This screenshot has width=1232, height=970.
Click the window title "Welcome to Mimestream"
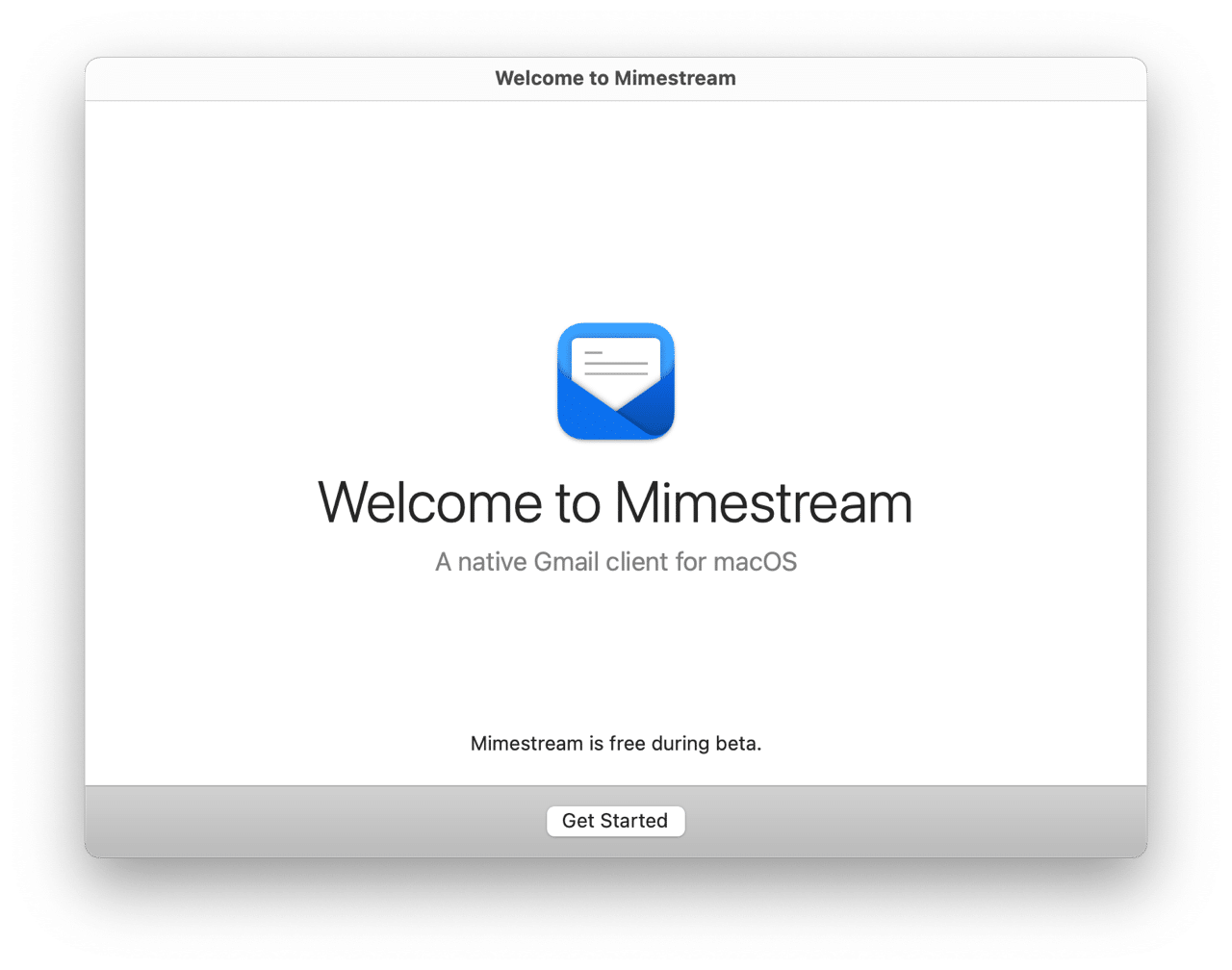[616, 79]
